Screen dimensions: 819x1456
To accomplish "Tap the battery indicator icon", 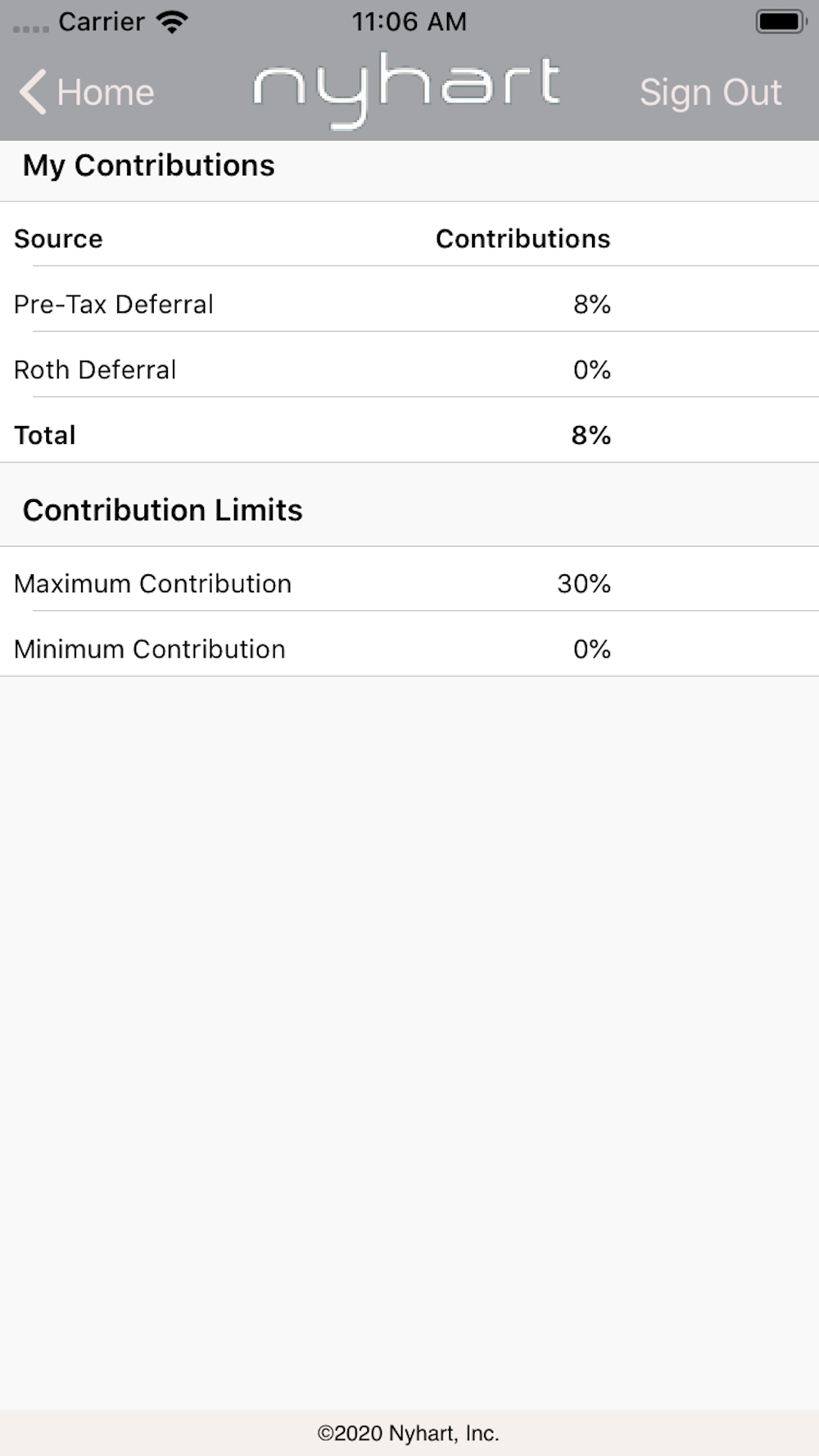I will pyautogui.click(x=780, y=21).
